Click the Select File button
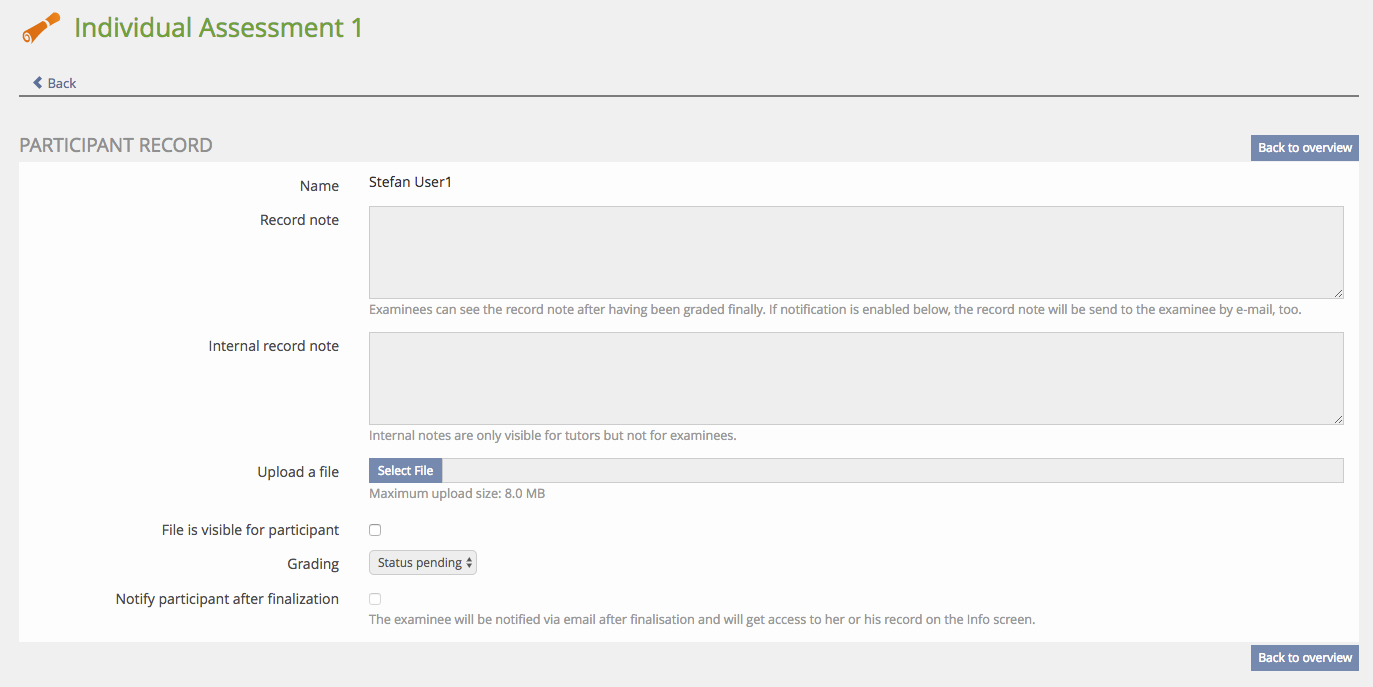This screenshot has height=687, width=1373. pos(405,471)
